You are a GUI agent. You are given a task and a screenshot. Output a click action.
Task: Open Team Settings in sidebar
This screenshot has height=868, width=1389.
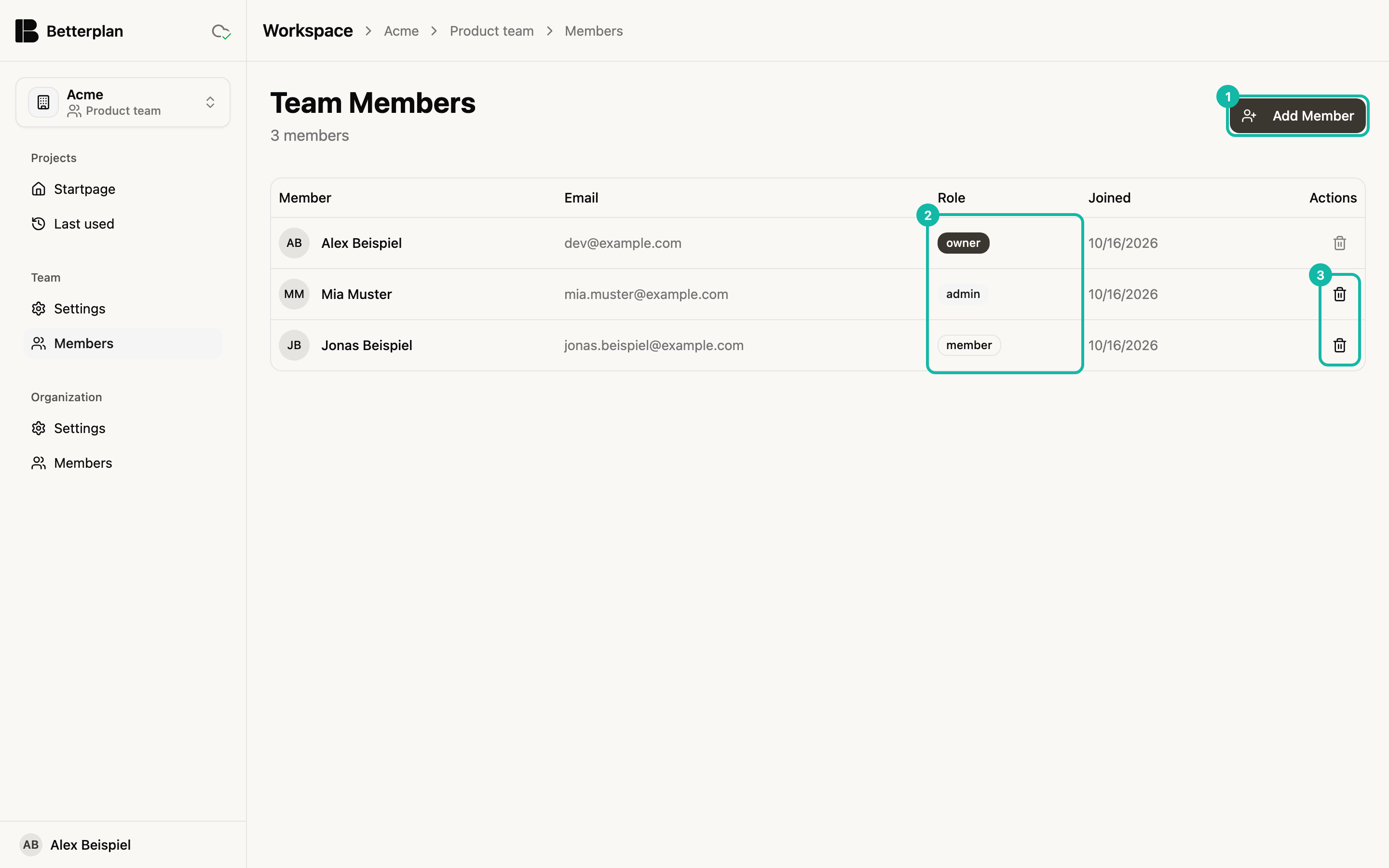[x=123, y=309]
